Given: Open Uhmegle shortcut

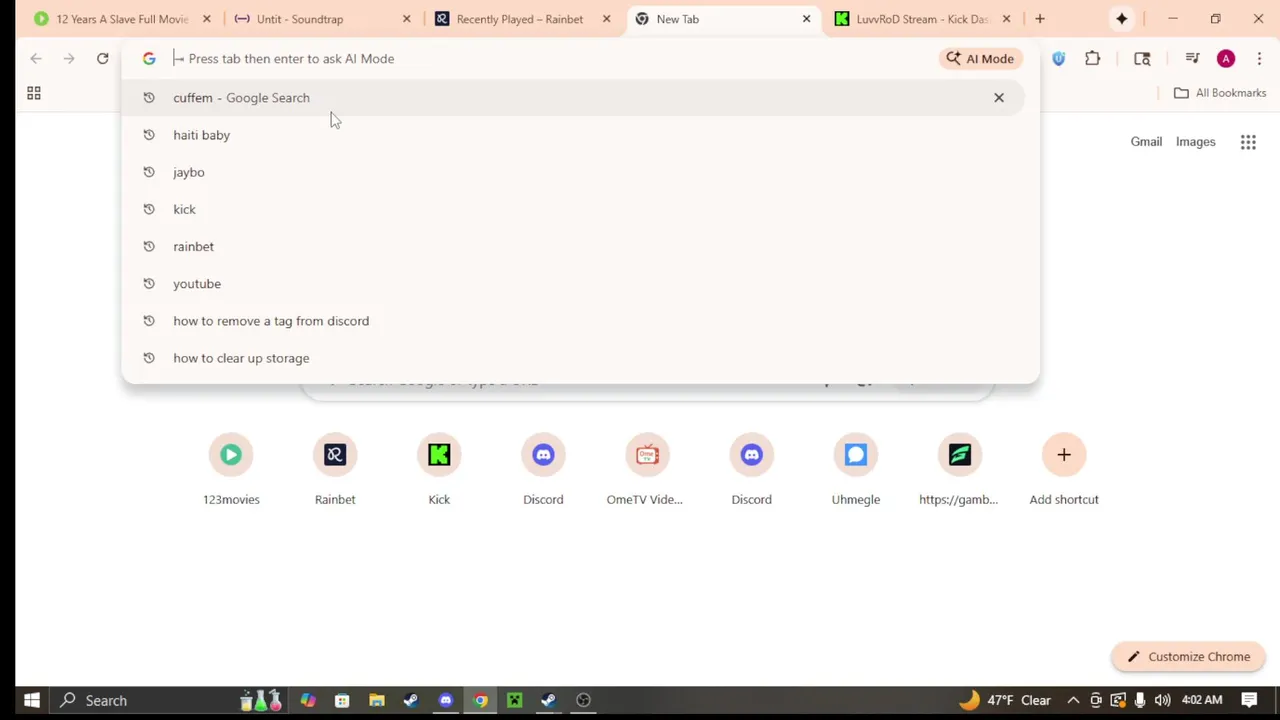Looking at the screenshot, I should (855, 472).
